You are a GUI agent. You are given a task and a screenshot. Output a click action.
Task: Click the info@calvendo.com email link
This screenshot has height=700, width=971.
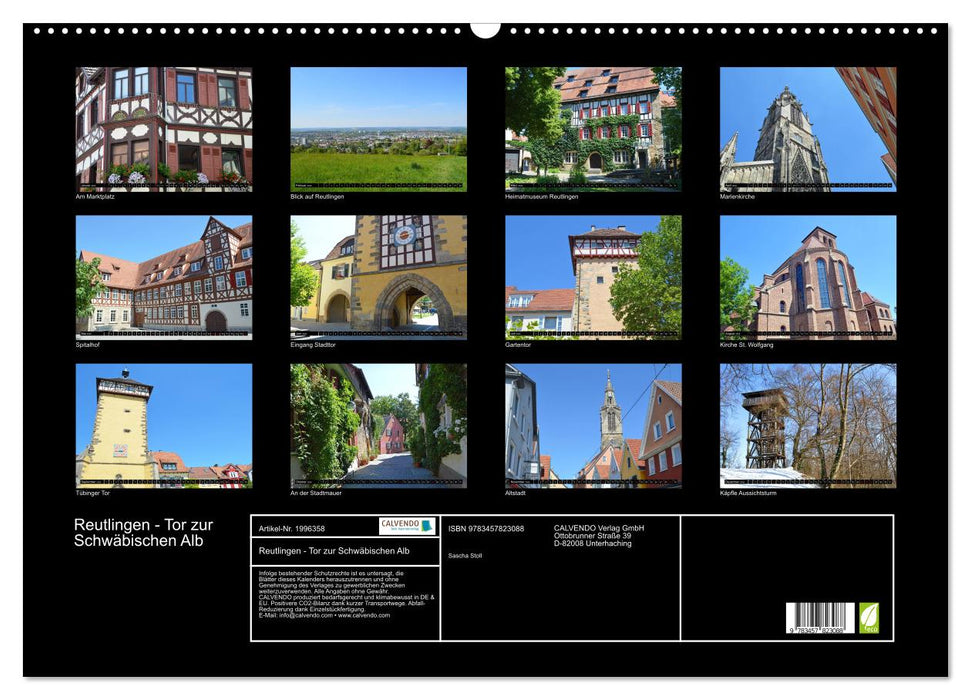click(x=304, y=616)
